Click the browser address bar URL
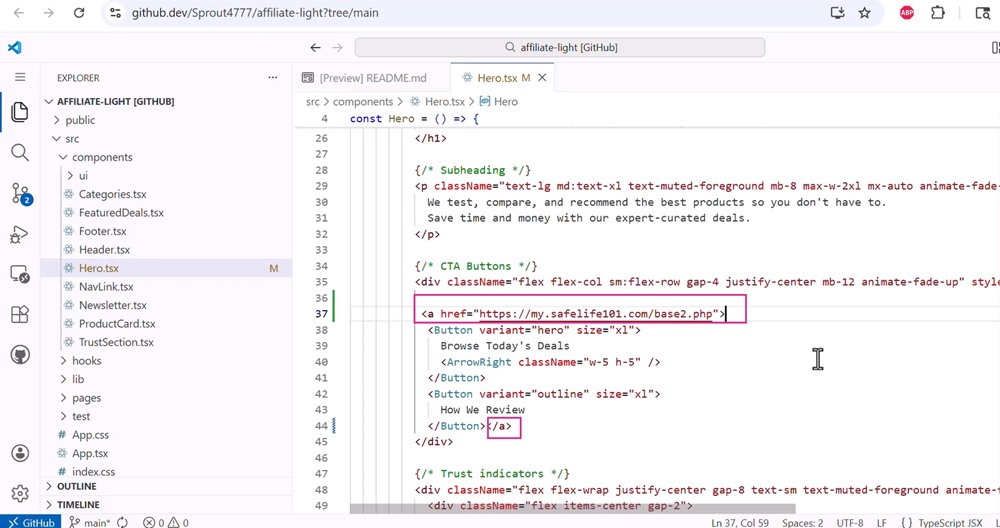 coord(255,13)
